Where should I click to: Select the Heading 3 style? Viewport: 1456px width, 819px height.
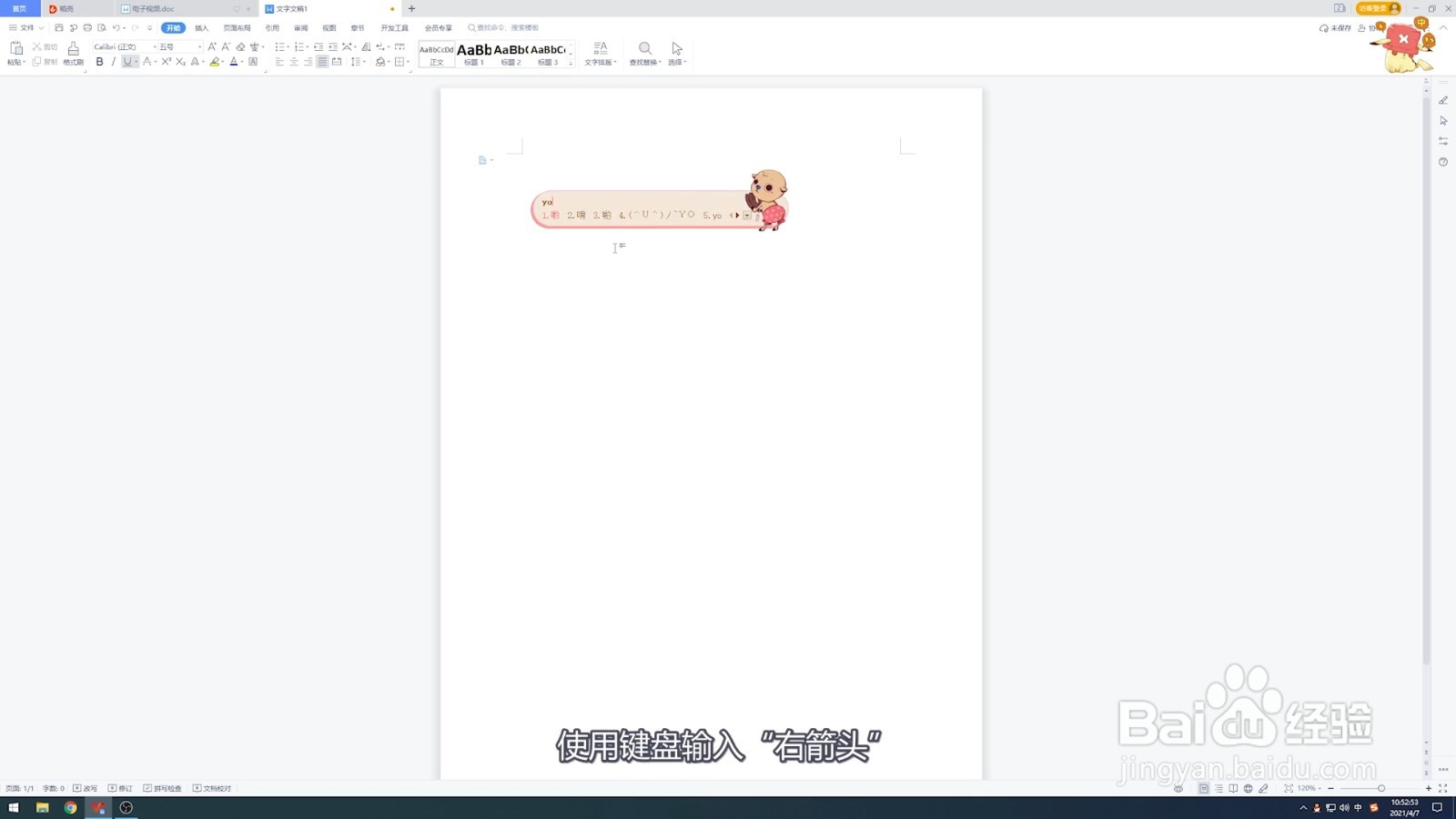tap(548, 54)
